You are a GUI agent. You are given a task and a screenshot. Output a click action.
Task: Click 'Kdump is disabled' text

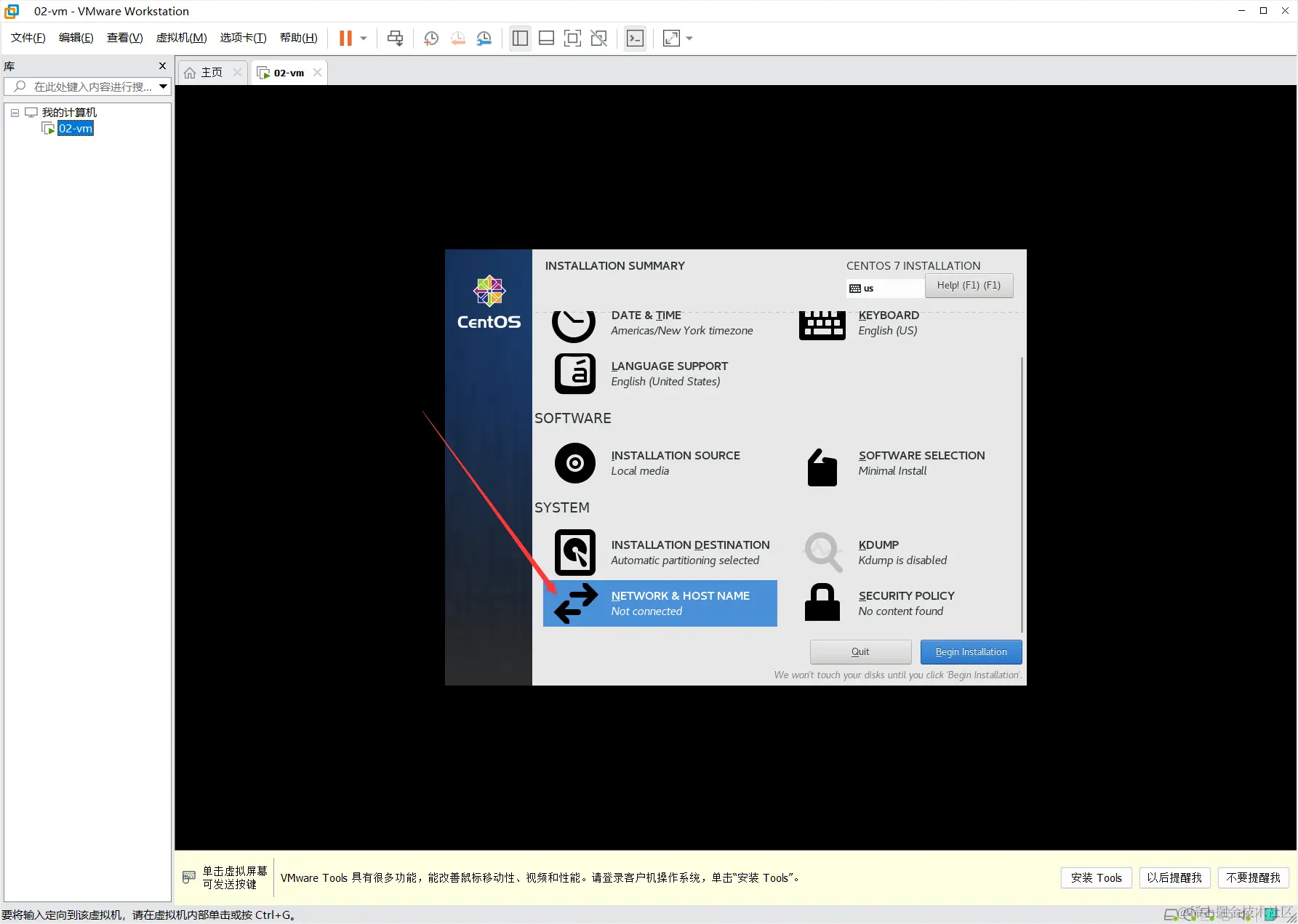(902, 561)
